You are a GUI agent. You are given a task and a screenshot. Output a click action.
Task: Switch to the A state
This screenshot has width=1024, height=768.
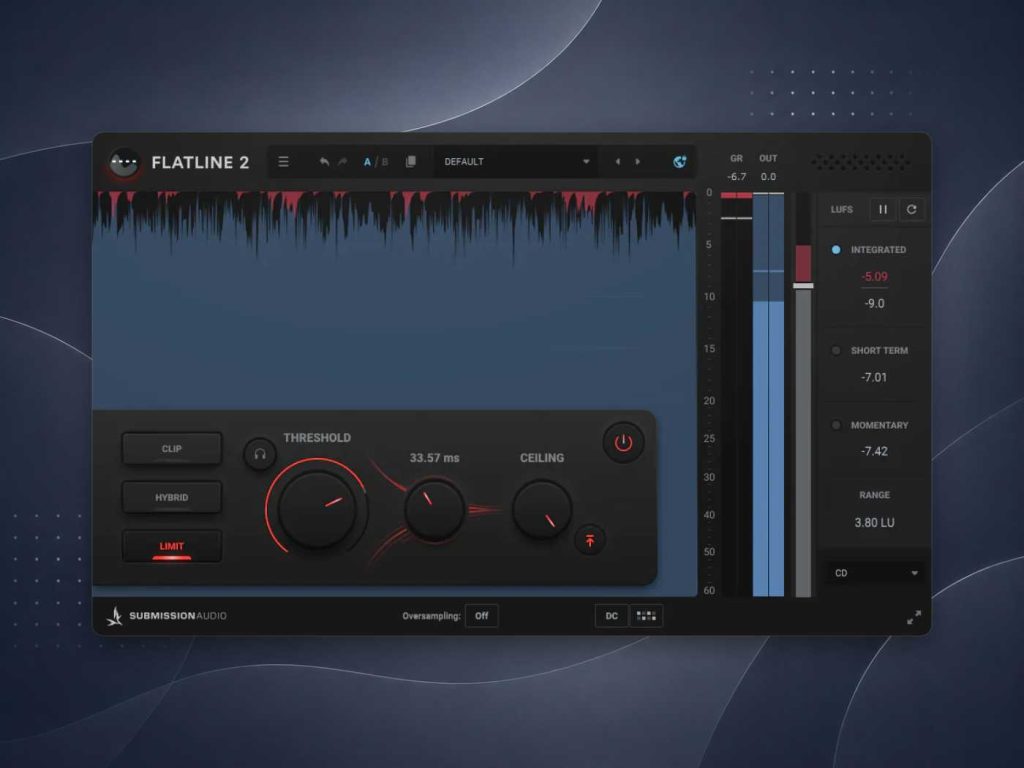tap(367, 162)
